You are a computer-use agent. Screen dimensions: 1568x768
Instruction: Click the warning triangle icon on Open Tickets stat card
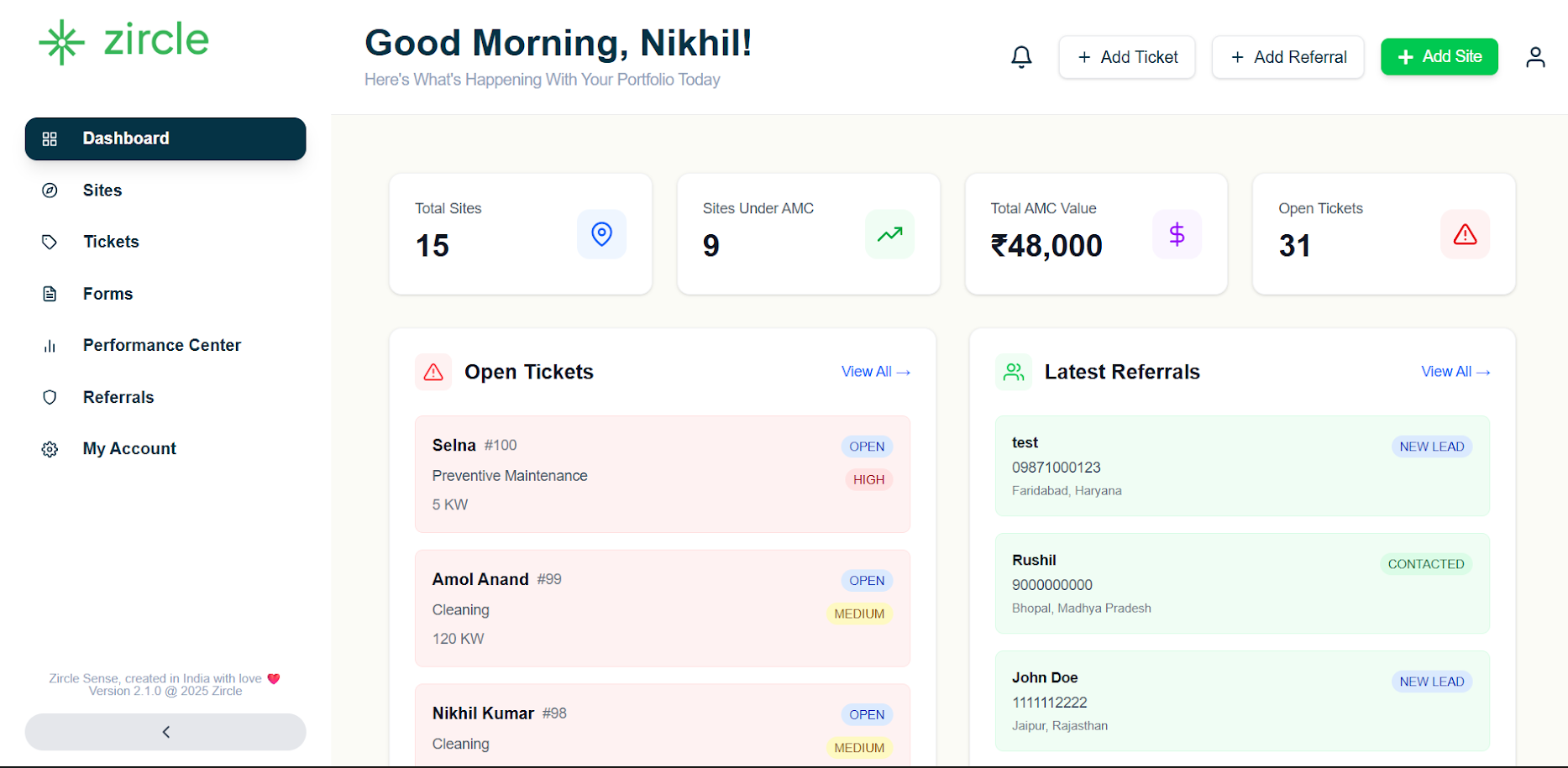(x=1465, y=233)
